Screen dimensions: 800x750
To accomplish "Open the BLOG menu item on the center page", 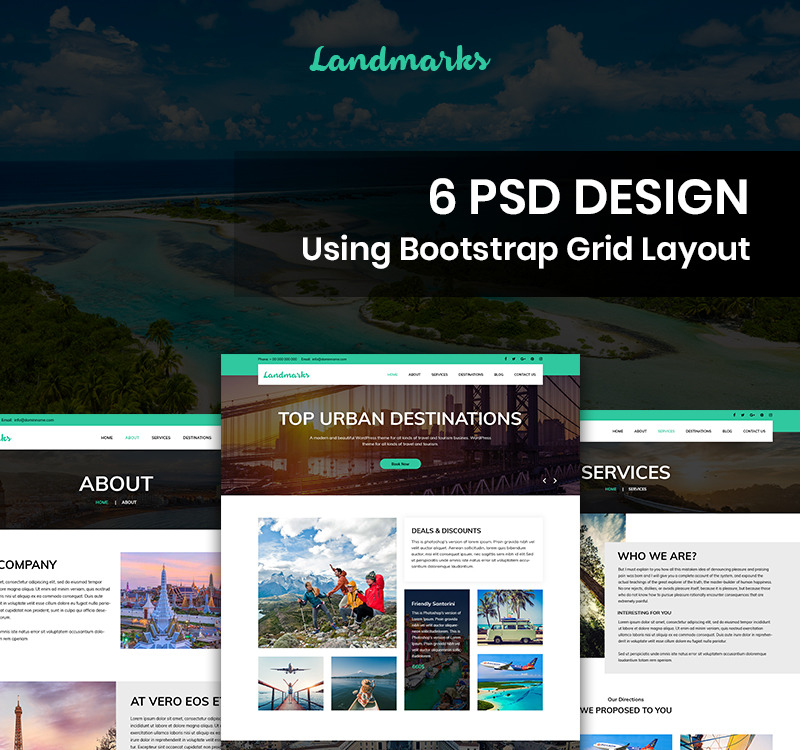I will click(x=499, y=374).
